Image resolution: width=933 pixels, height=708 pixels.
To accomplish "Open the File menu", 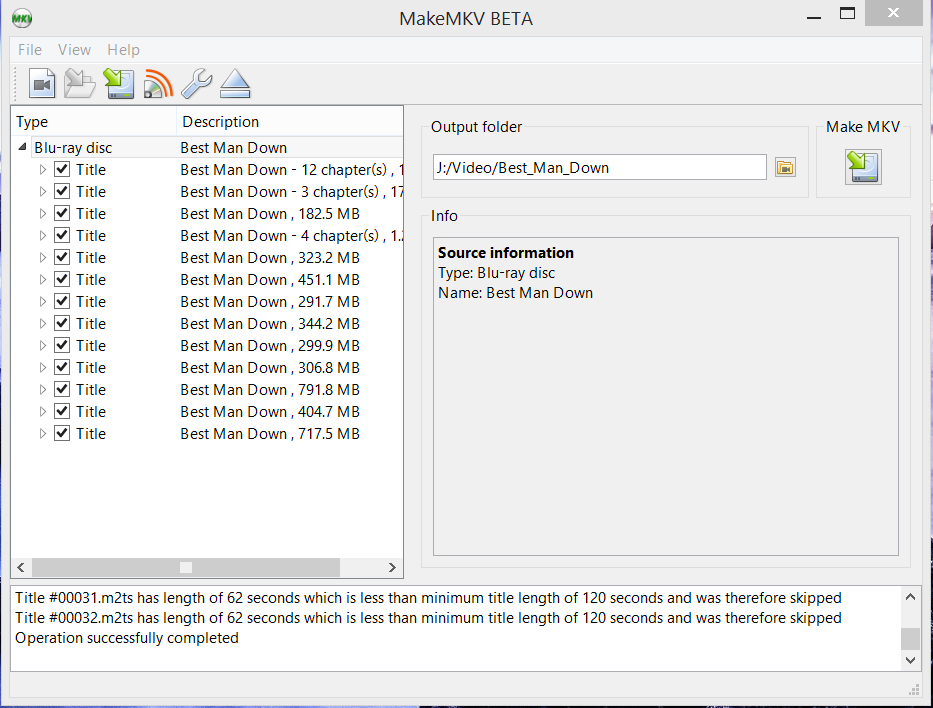I will (x=30, y=50).
